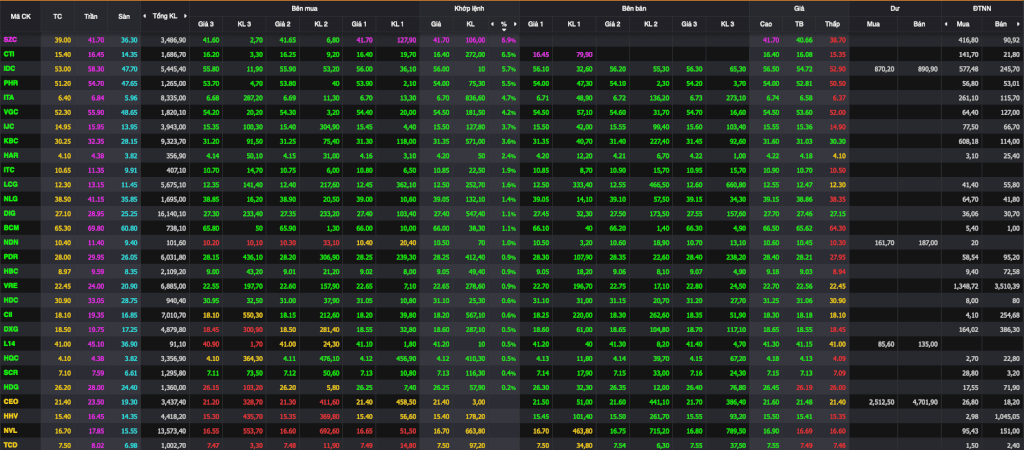Sort the table by % change column

(x=504, y=25)
